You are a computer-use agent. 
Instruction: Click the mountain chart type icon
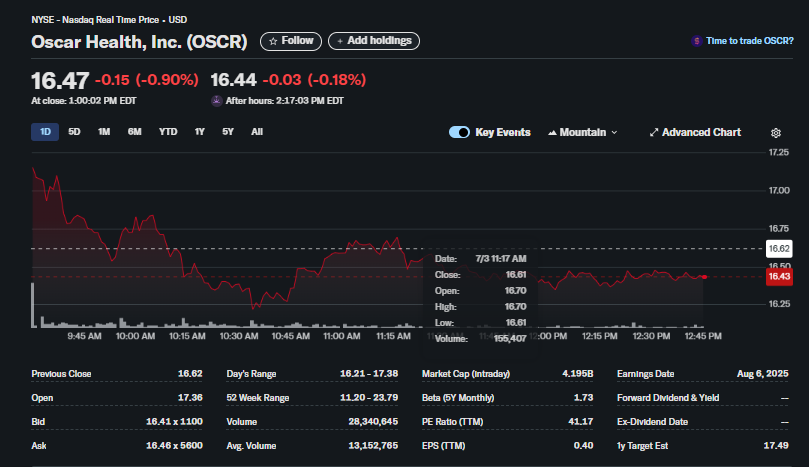click(552, 133)
